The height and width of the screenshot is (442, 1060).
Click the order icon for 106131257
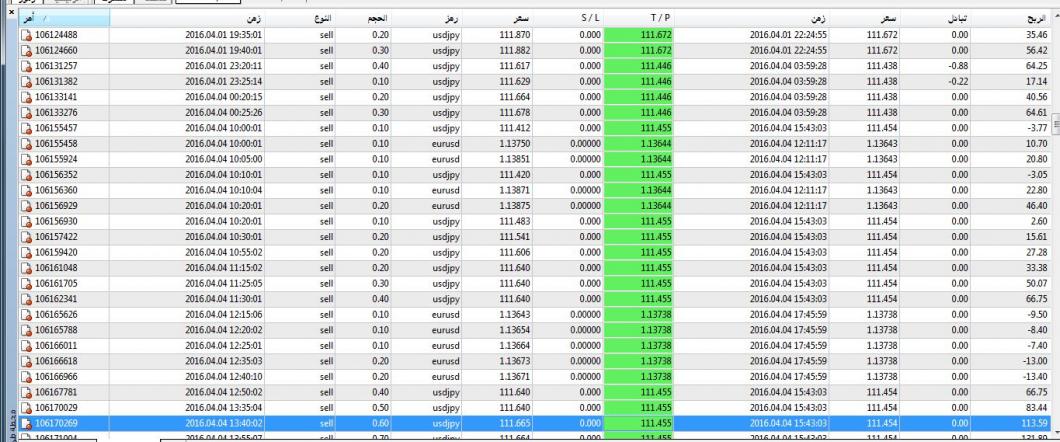[x=25, y=64]
